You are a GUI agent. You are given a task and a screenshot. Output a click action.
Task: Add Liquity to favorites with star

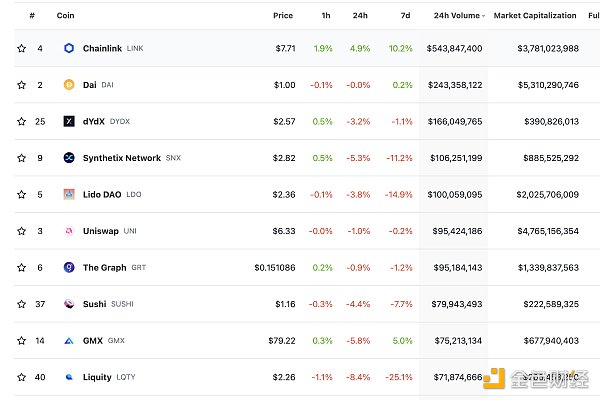click(x=21, y=377)
